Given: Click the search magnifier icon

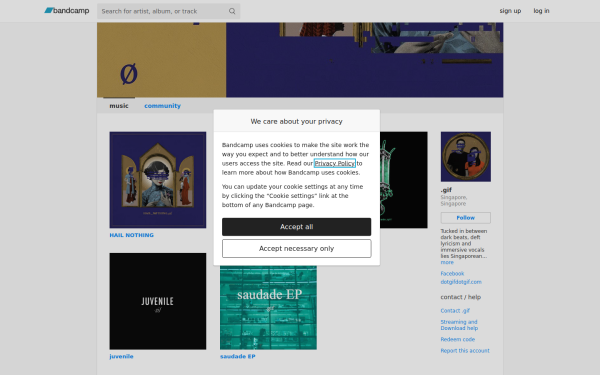Looking at the screenshot, I should coord(232,11).
